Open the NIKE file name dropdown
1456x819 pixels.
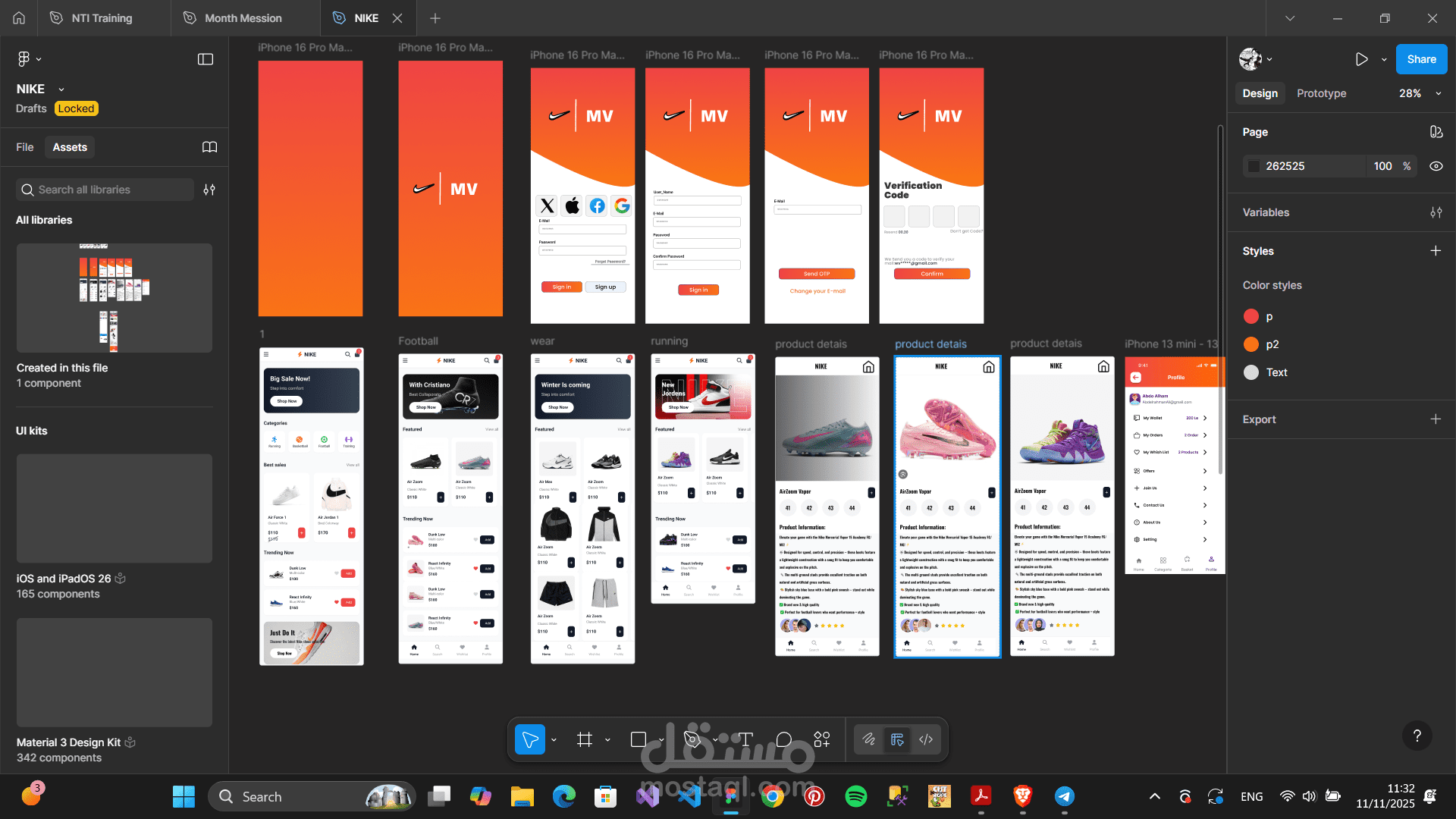61,89
